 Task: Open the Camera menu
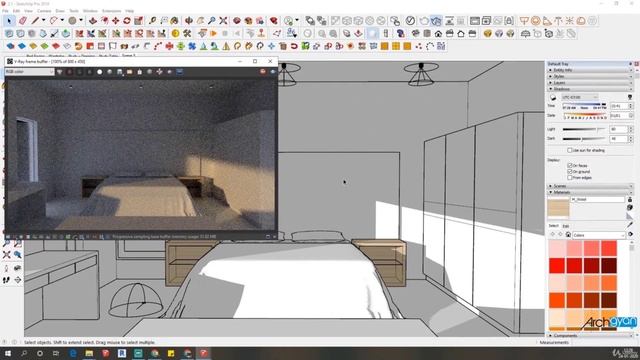coord(44,11)
